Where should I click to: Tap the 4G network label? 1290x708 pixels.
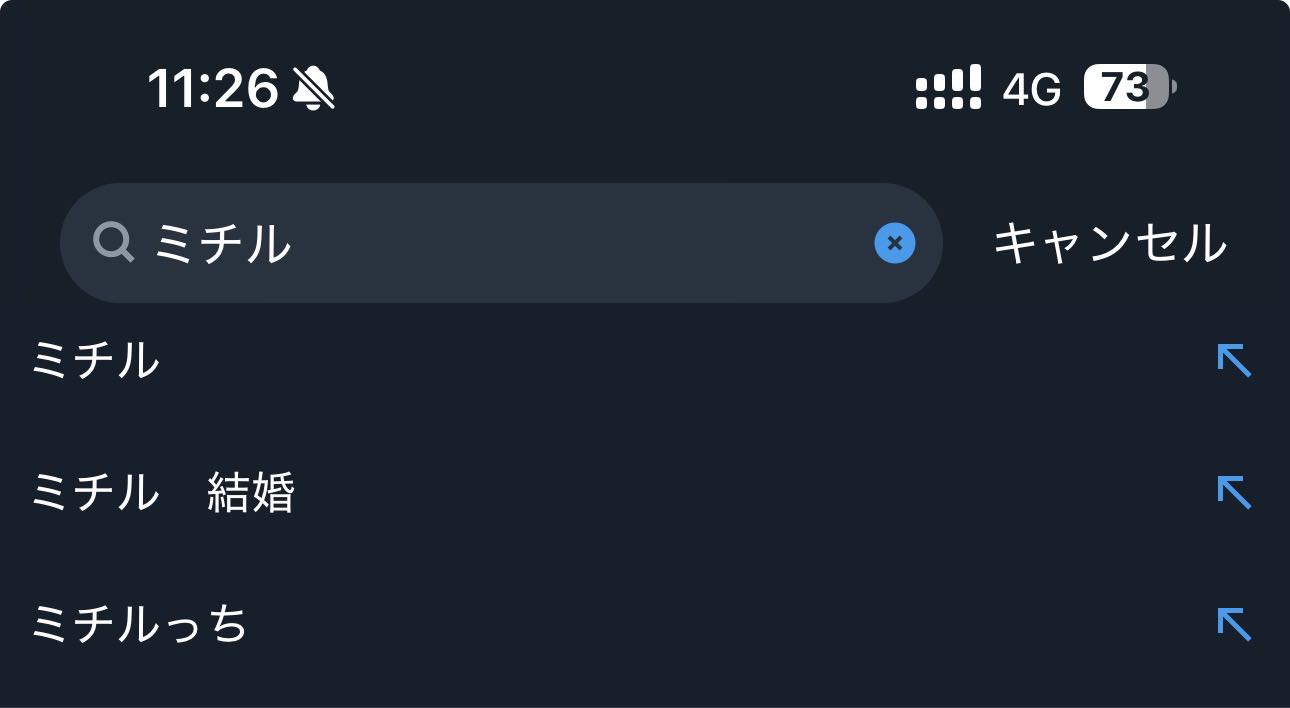tap(1032, 90)
